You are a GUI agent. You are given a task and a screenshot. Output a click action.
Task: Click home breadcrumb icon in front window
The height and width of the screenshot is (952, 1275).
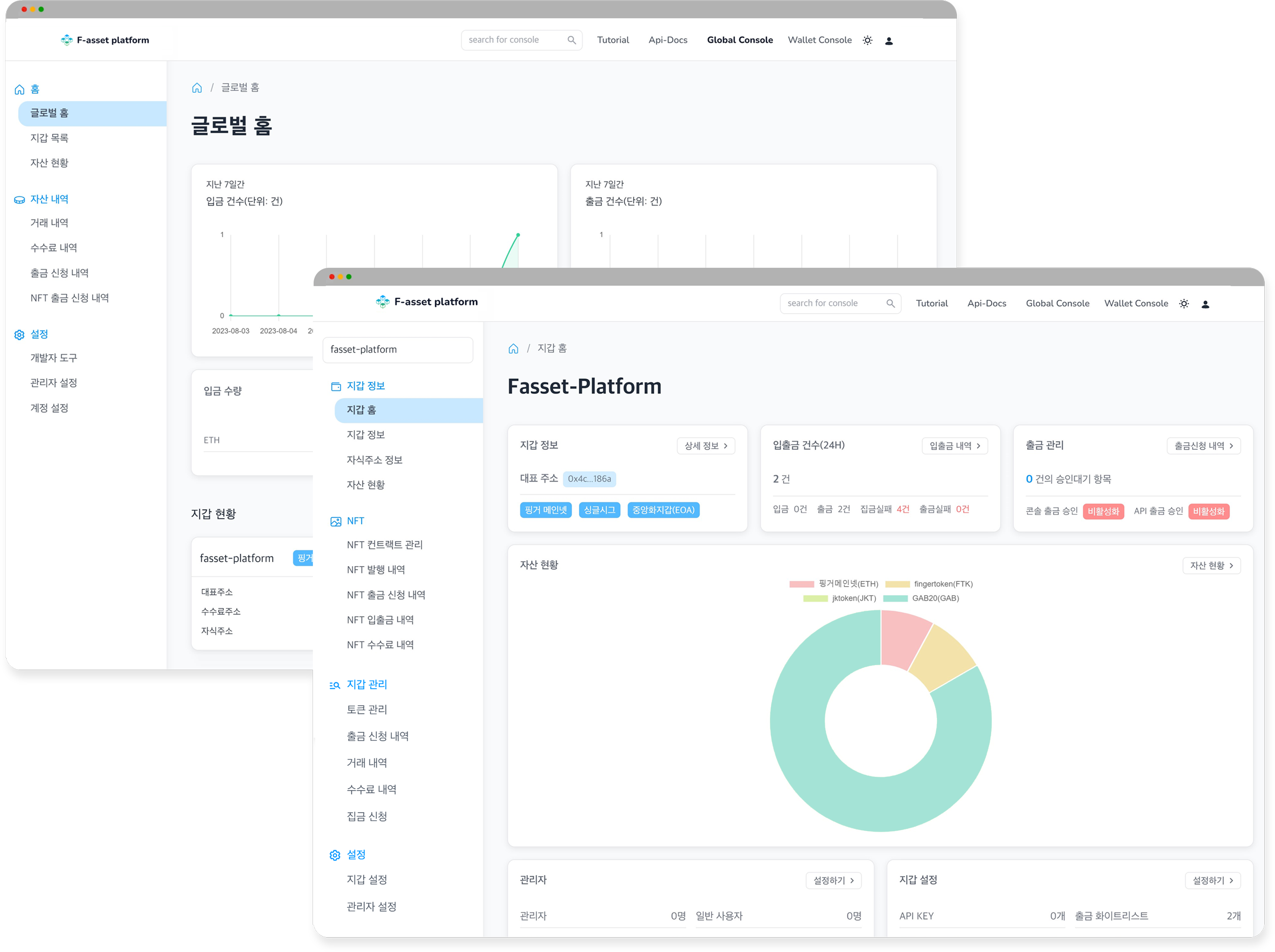pyautogui.click(x=513, y=348)
